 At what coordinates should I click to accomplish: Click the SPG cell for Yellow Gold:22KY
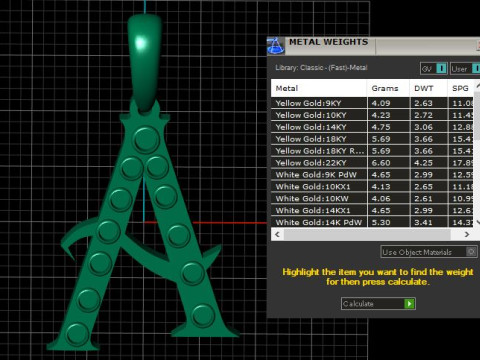461,163
